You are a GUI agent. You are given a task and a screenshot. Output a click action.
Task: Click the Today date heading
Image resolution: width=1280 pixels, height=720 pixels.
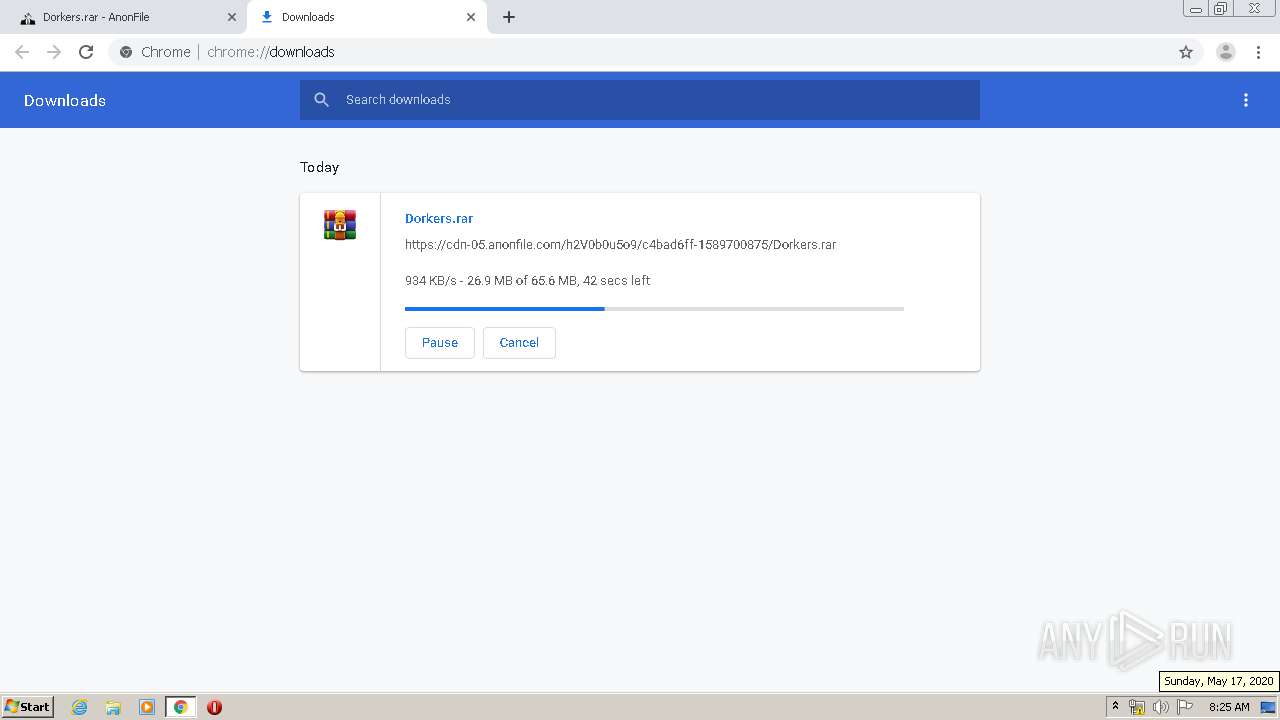(320, 167)
